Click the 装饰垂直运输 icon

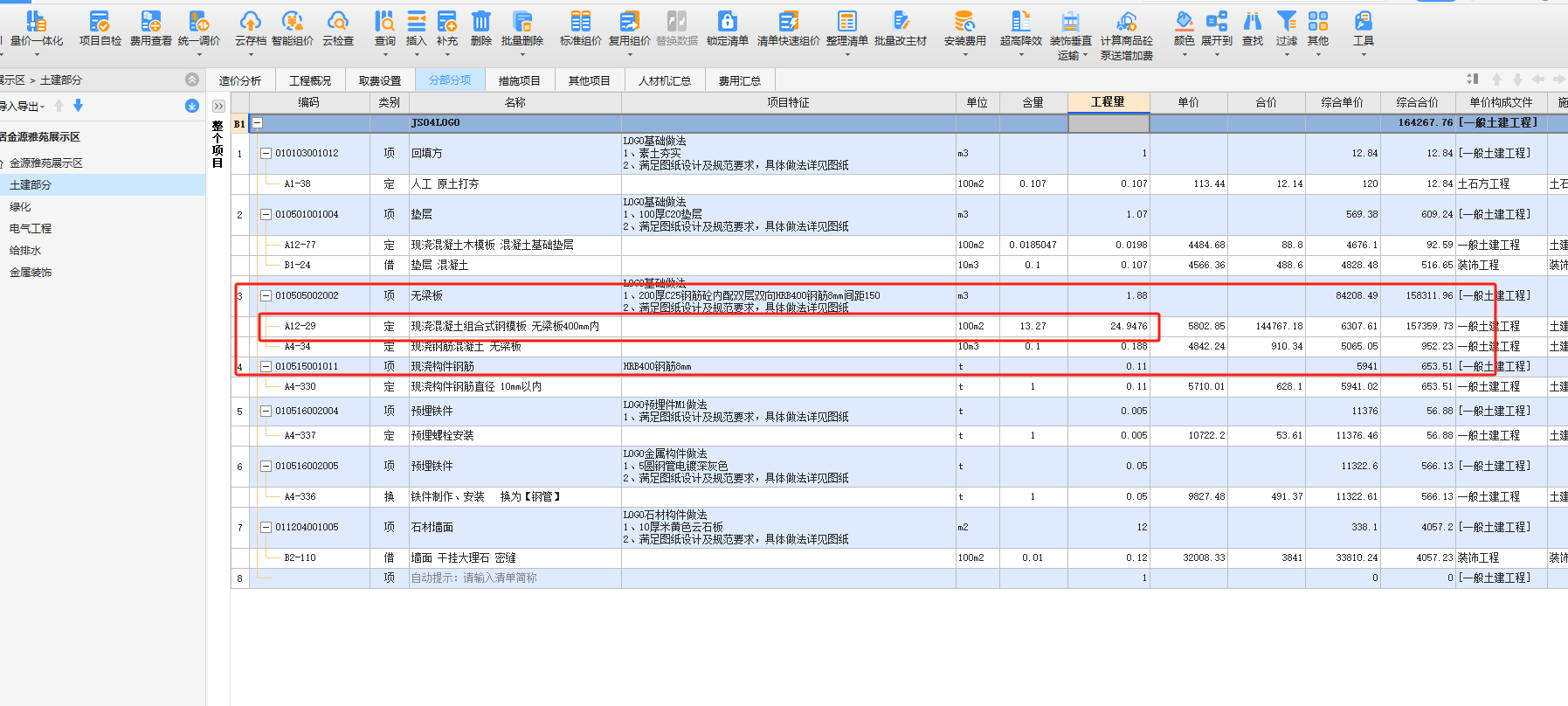pos(1070,22)
